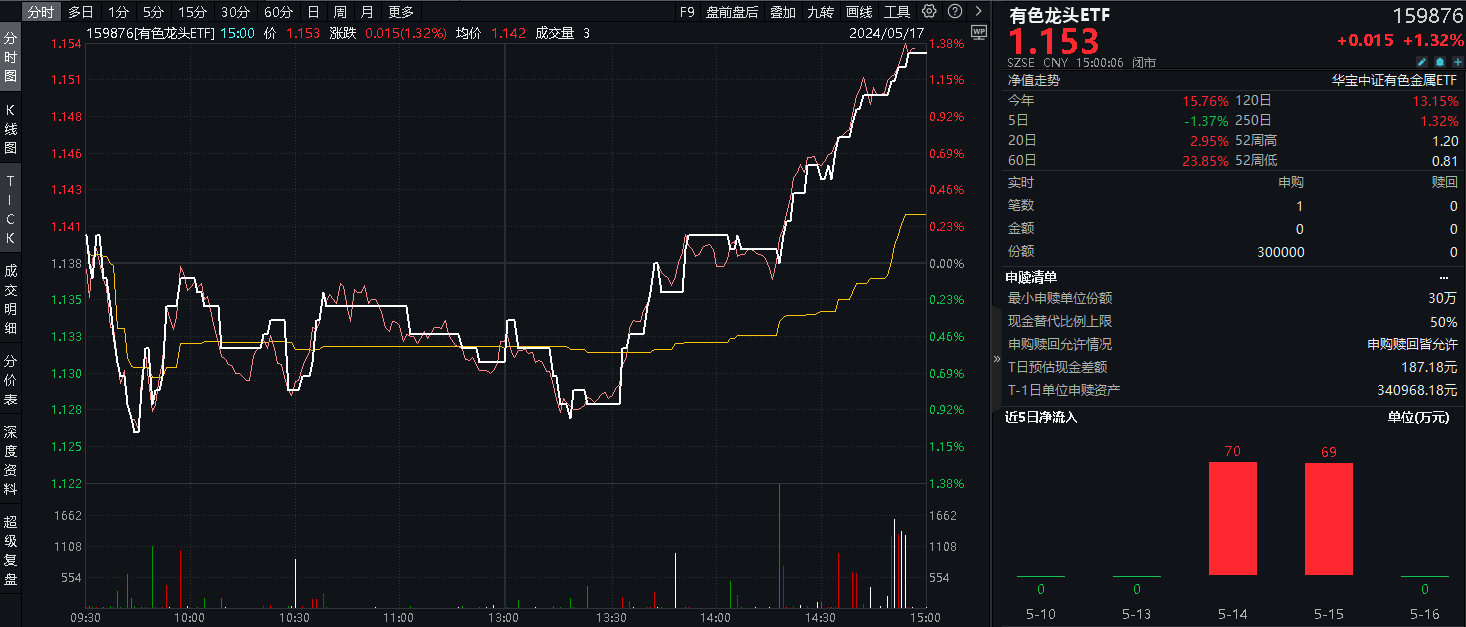
Task: Switch to 月 monthly chart tab
Action: [367, 12]
